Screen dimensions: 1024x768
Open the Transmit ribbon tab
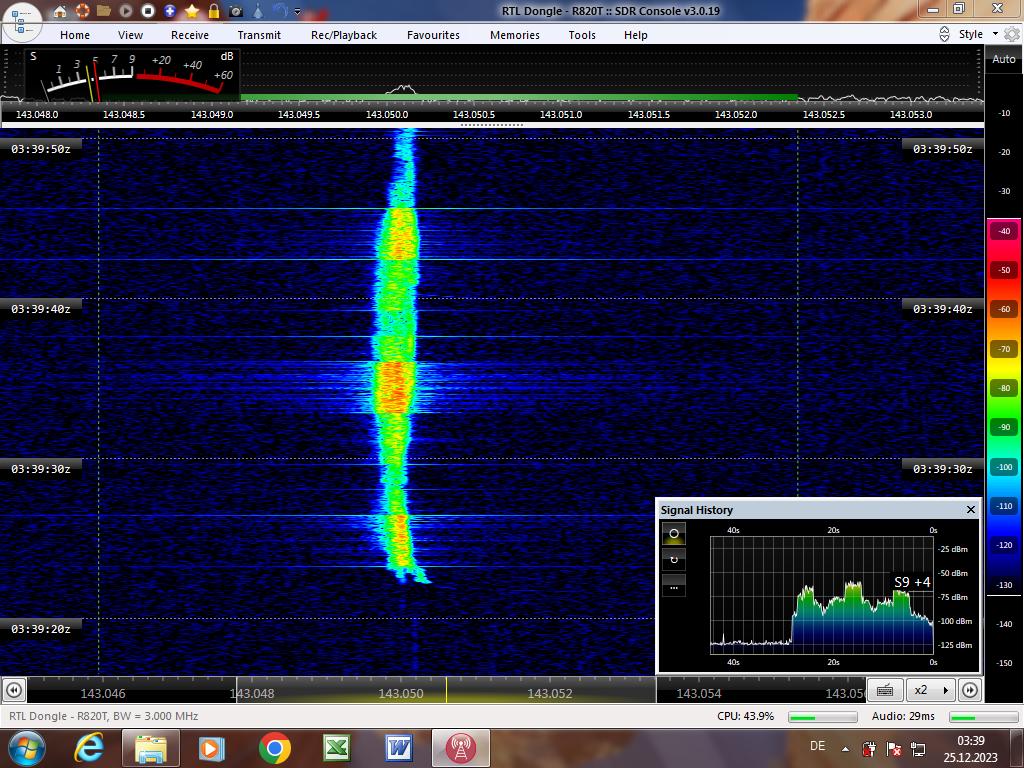point(259,35)
